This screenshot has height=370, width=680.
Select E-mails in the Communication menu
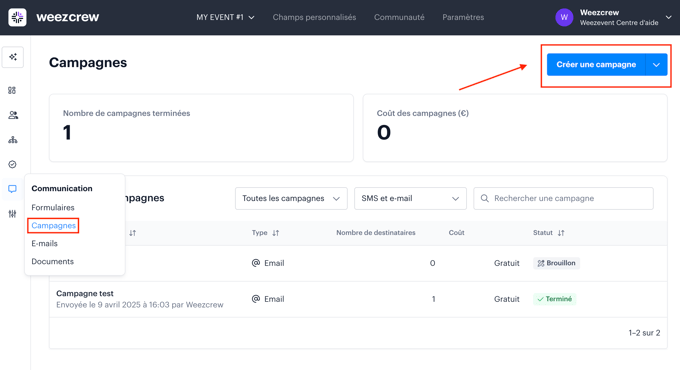tap(44, 243)
